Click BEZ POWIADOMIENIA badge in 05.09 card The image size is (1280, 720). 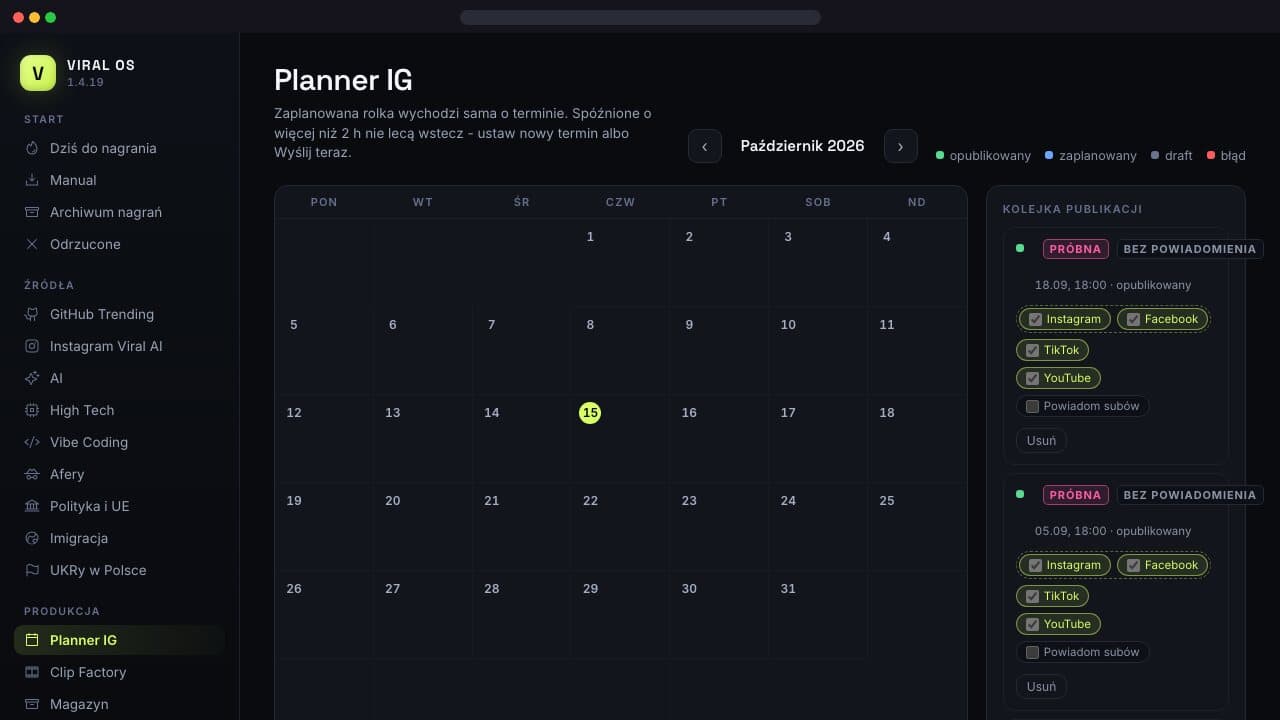pyautogui.click(x=1190, y=495)
